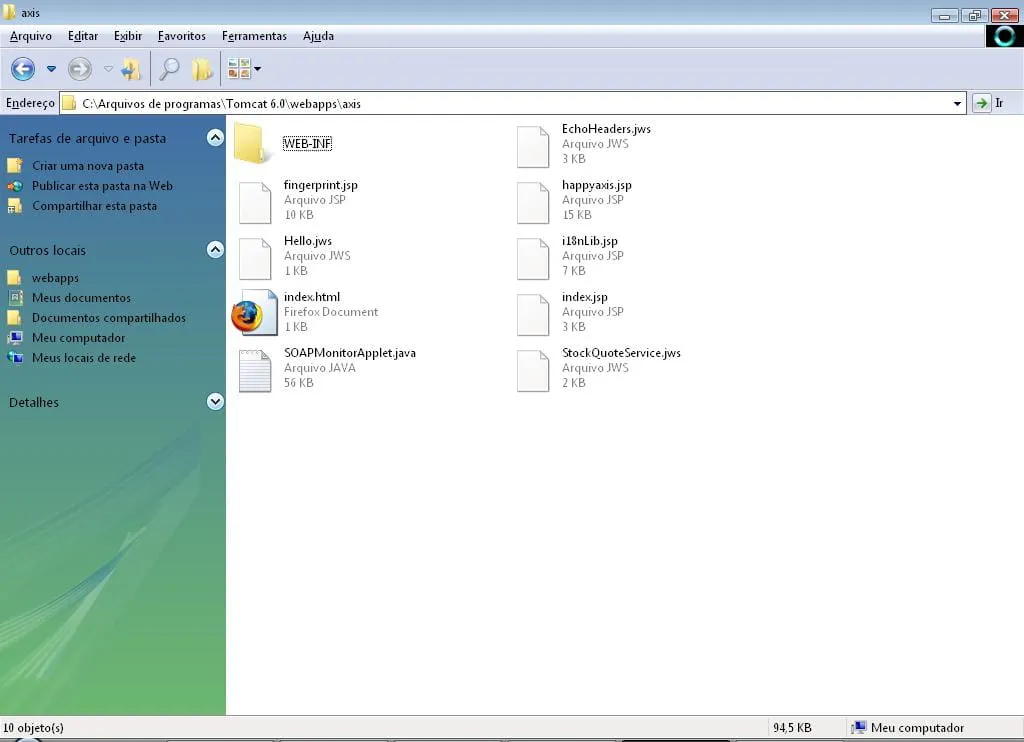Select the WEB-INF folder icon
The width and height of the screenshot is (1024, 742).
click(252, 143)
